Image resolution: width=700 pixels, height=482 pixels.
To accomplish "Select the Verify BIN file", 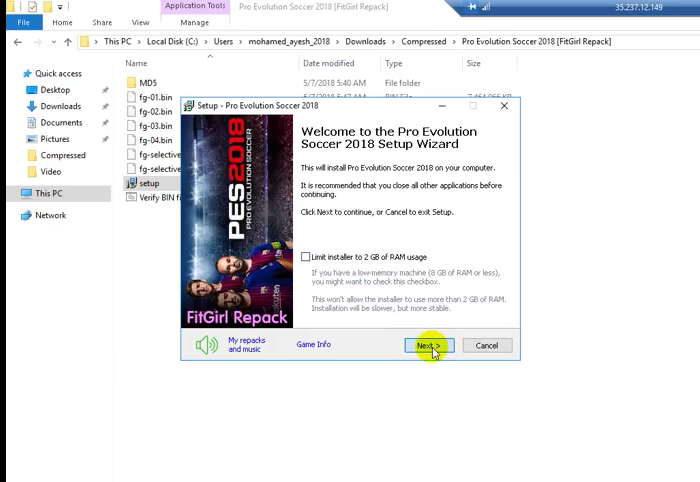I will point(159,197).
